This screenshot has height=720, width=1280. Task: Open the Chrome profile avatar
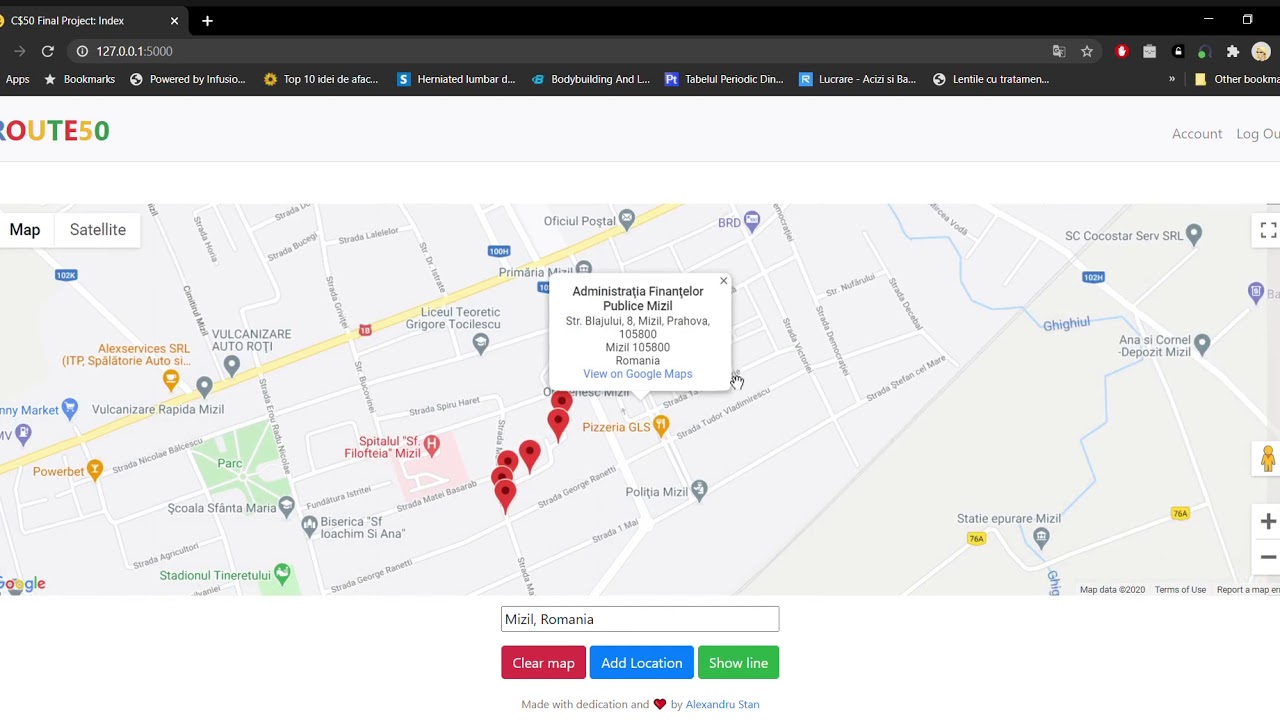(1261, 51)
